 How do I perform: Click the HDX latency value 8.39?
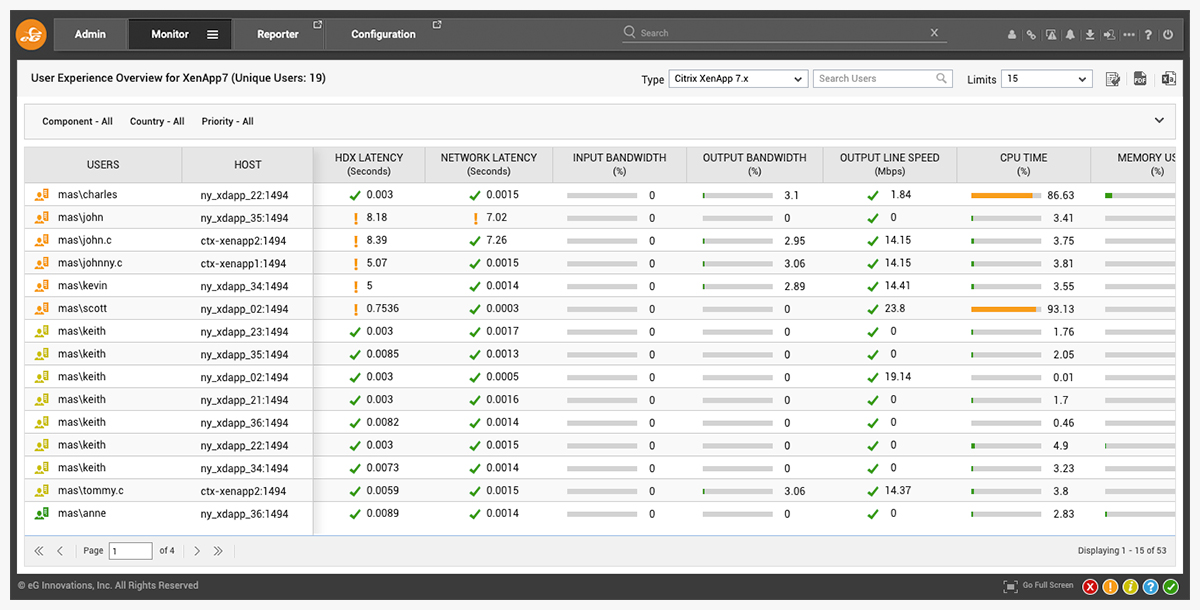[377, 241]
